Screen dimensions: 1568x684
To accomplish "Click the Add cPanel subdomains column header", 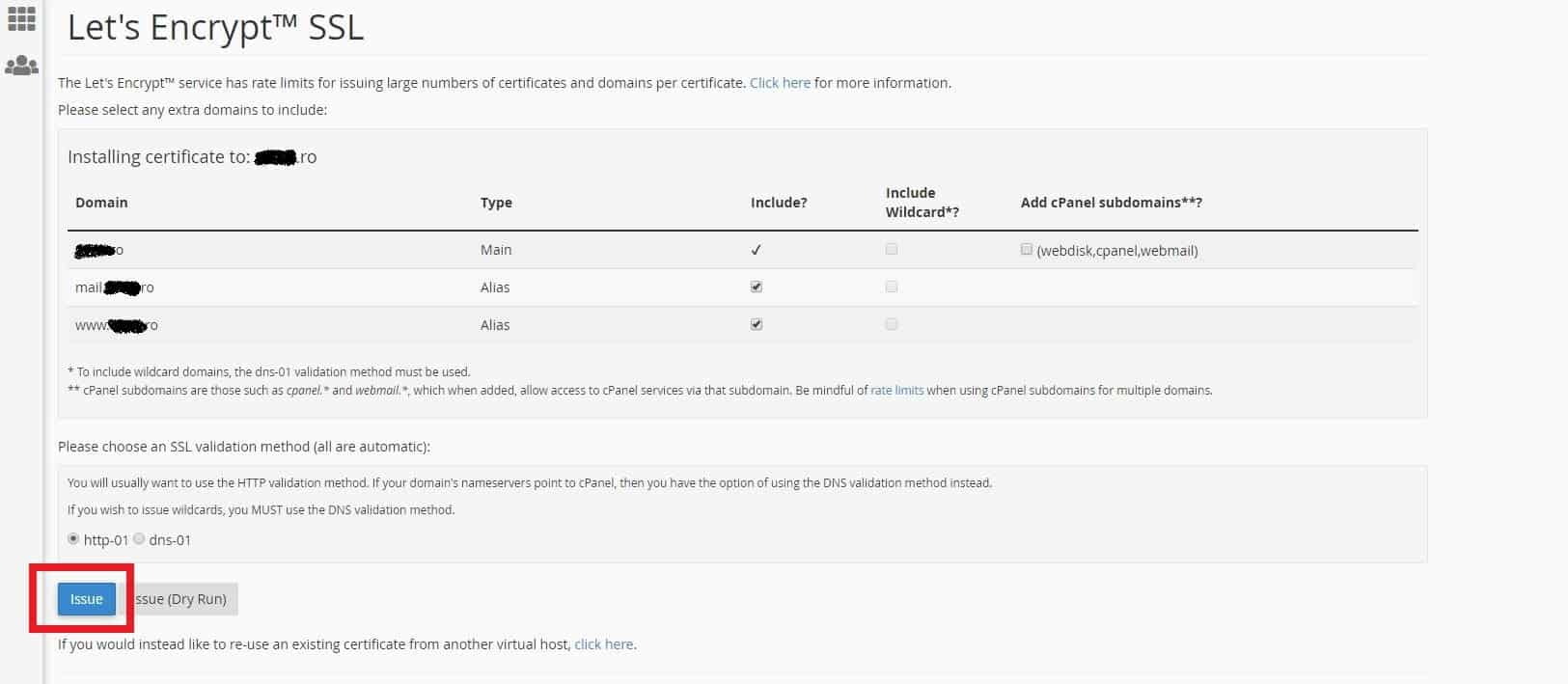I will [x=1112, y=203].
